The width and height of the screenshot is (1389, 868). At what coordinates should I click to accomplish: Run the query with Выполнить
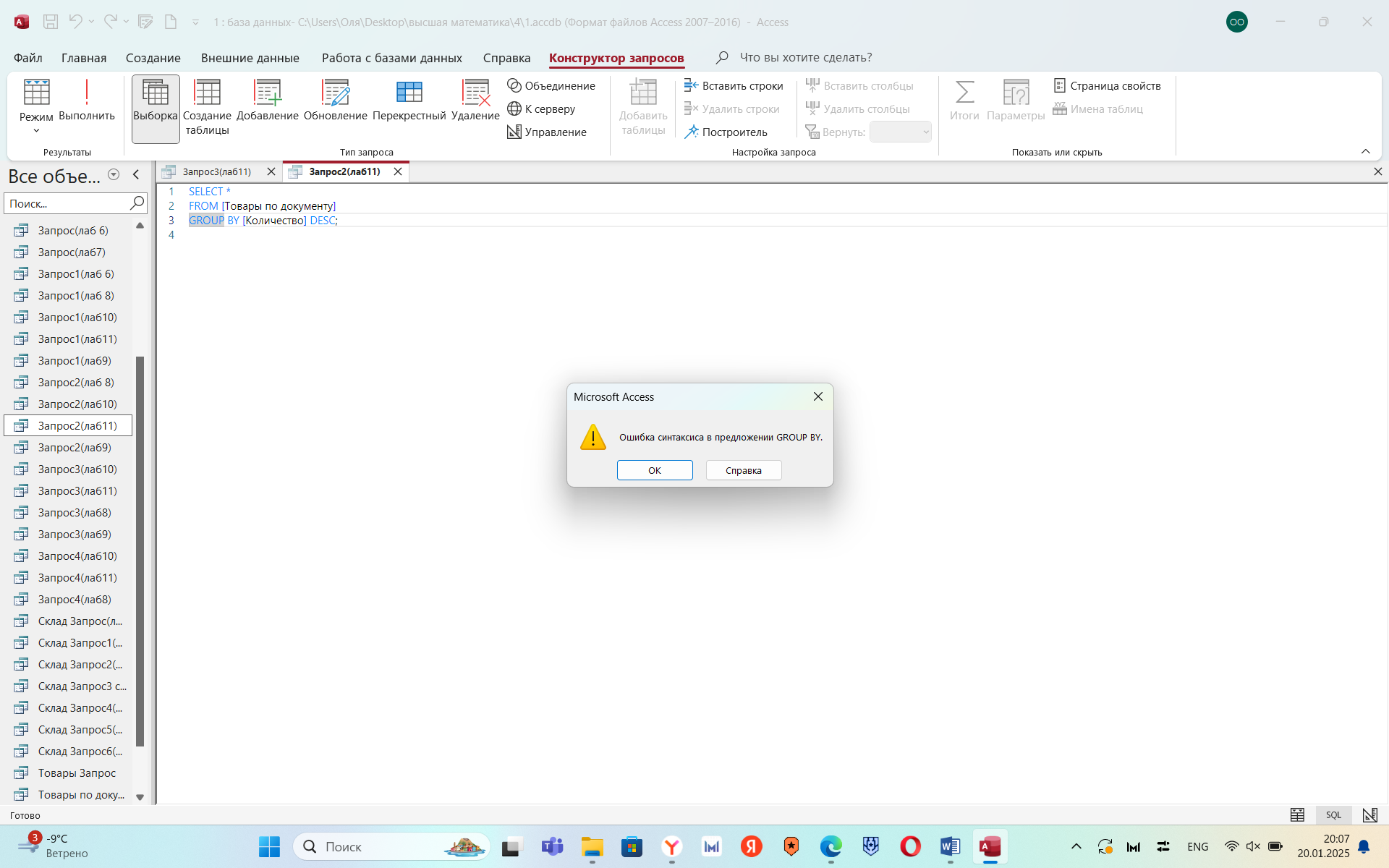(x=87, y=99)
